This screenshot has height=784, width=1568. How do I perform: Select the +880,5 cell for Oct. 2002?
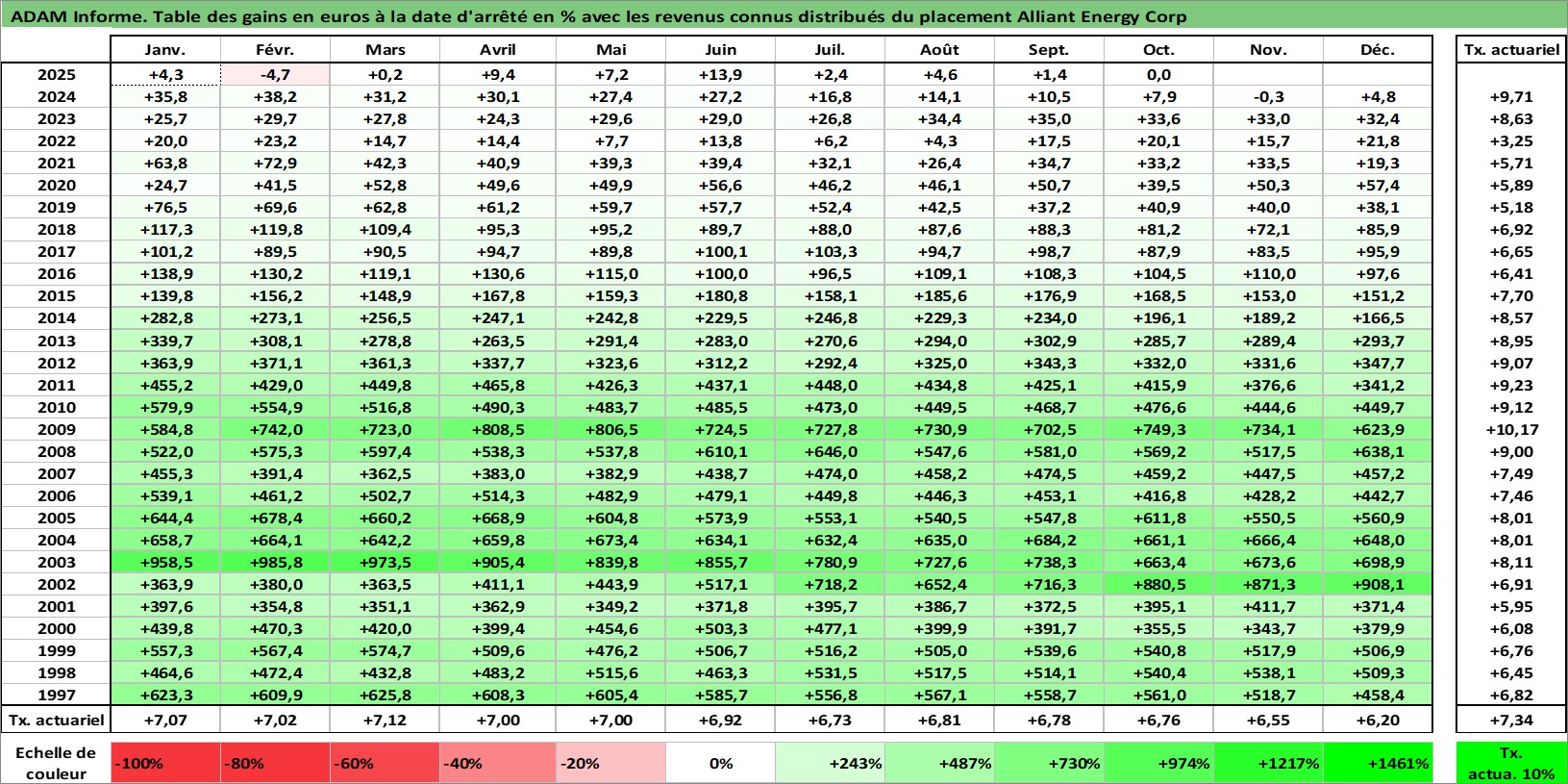[1159, 585]
